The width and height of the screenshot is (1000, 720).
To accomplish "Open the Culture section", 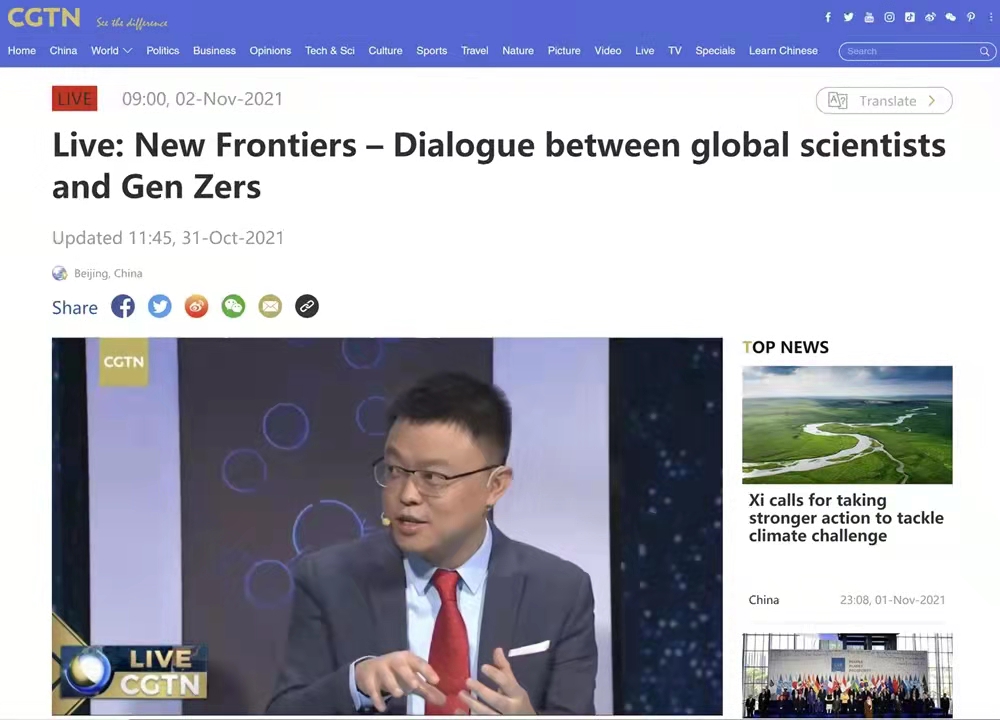I will click(x=385, y=51).
